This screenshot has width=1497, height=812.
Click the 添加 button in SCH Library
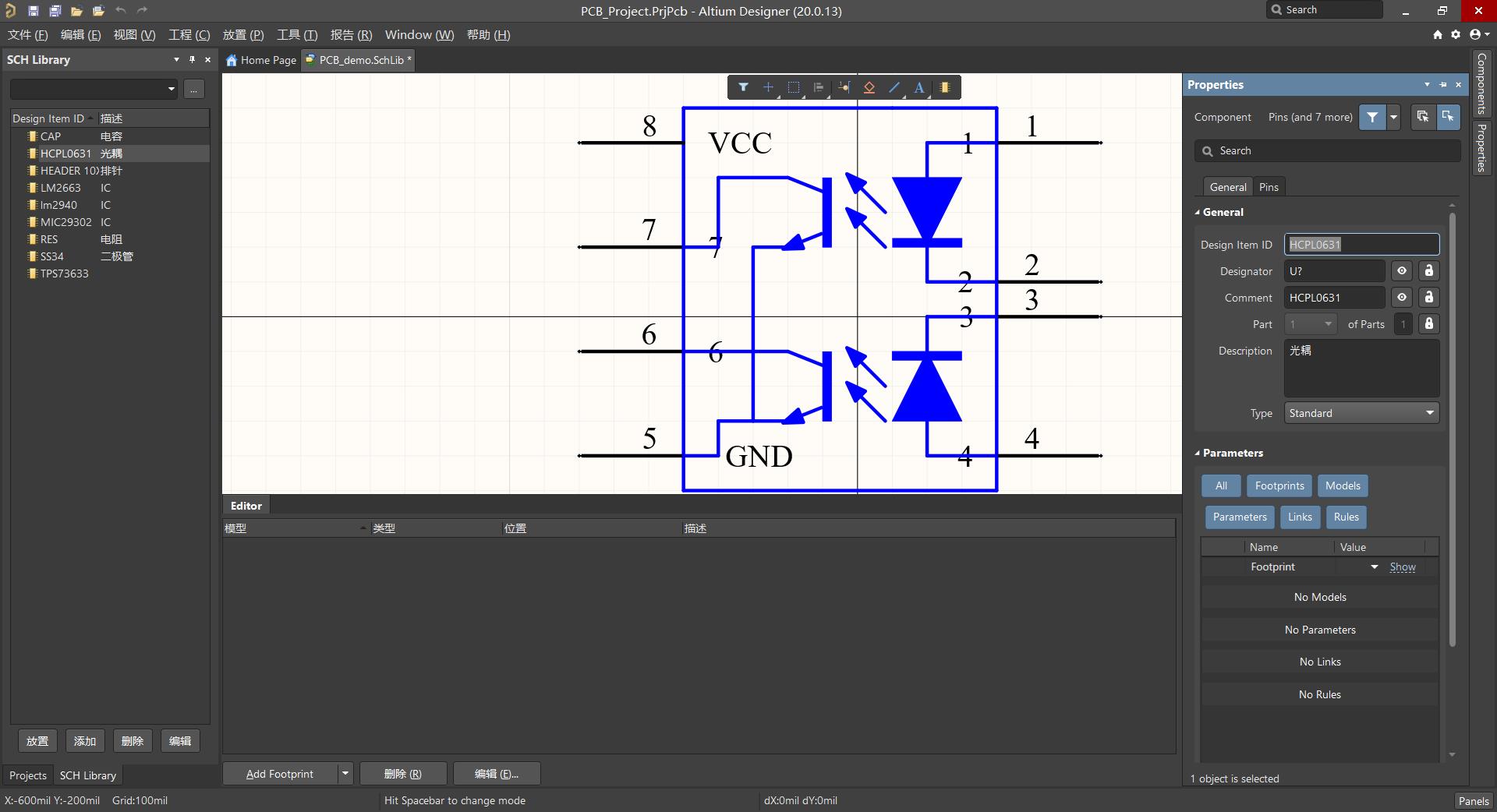tap(85, 741)
